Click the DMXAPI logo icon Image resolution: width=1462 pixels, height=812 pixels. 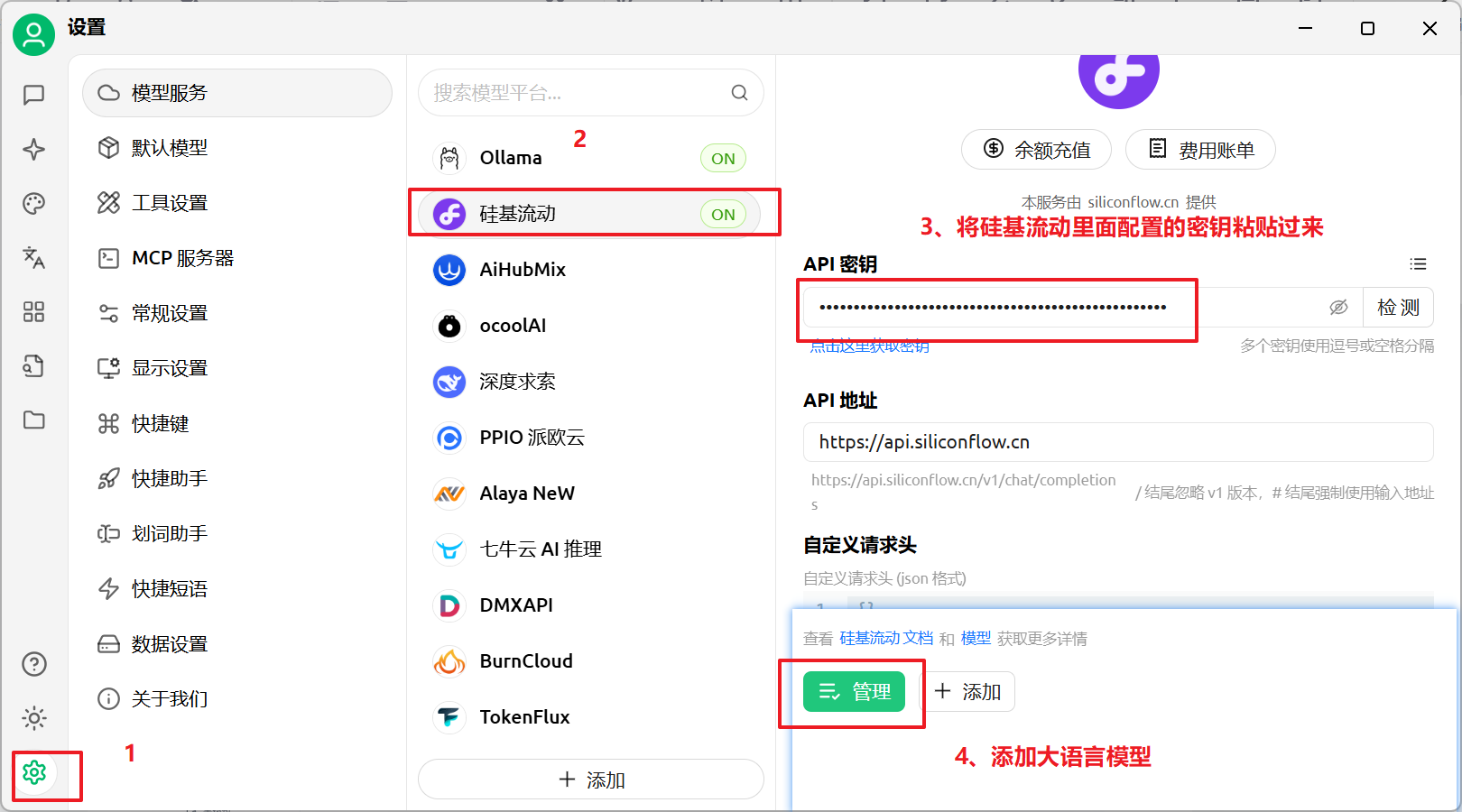click(x=449, y=605)
